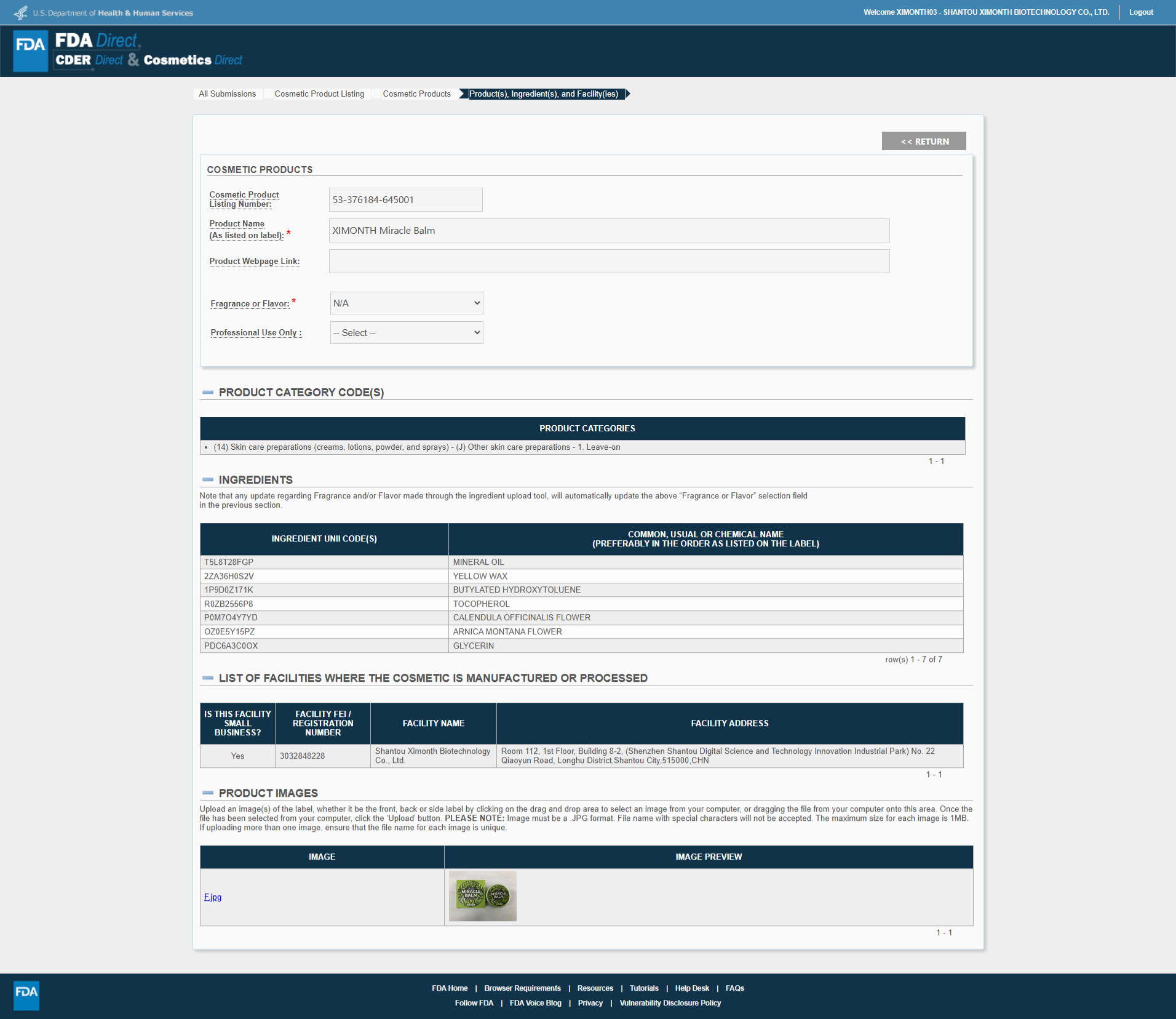Collapse the Product Images section
This screenshot has width=1176, height=1019.
coord(208,793)
